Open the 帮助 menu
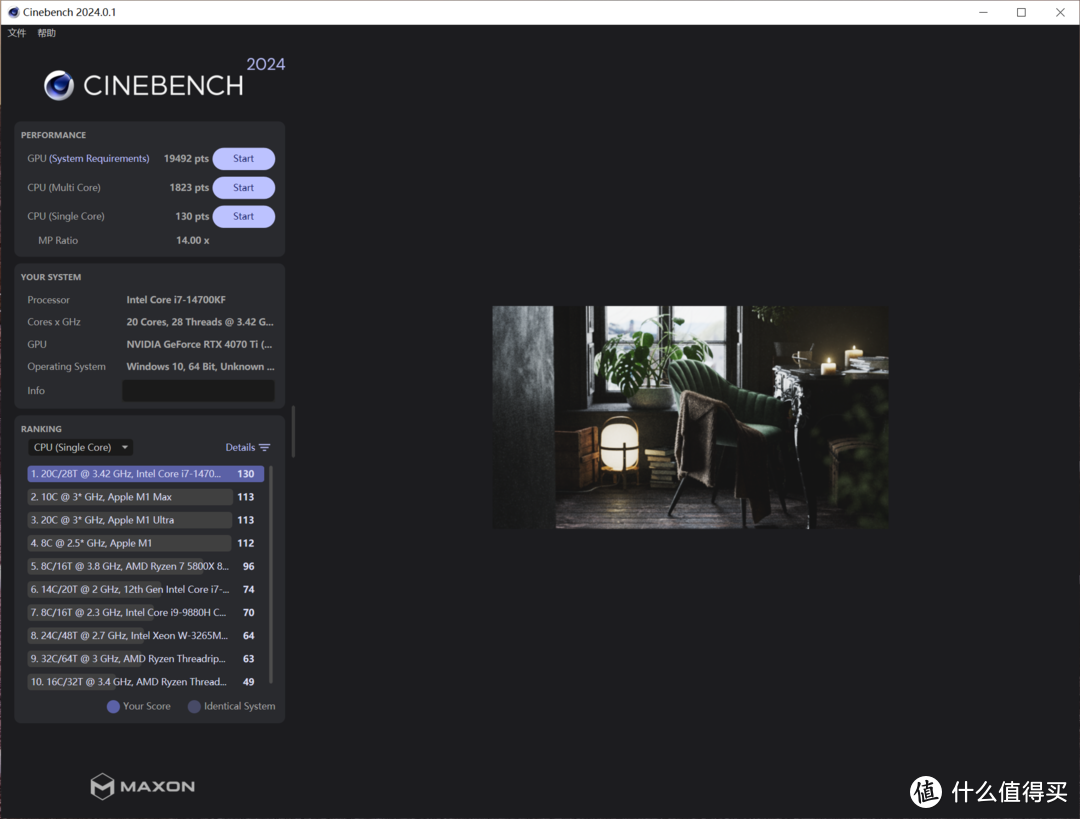 click(x=46, y=33)
